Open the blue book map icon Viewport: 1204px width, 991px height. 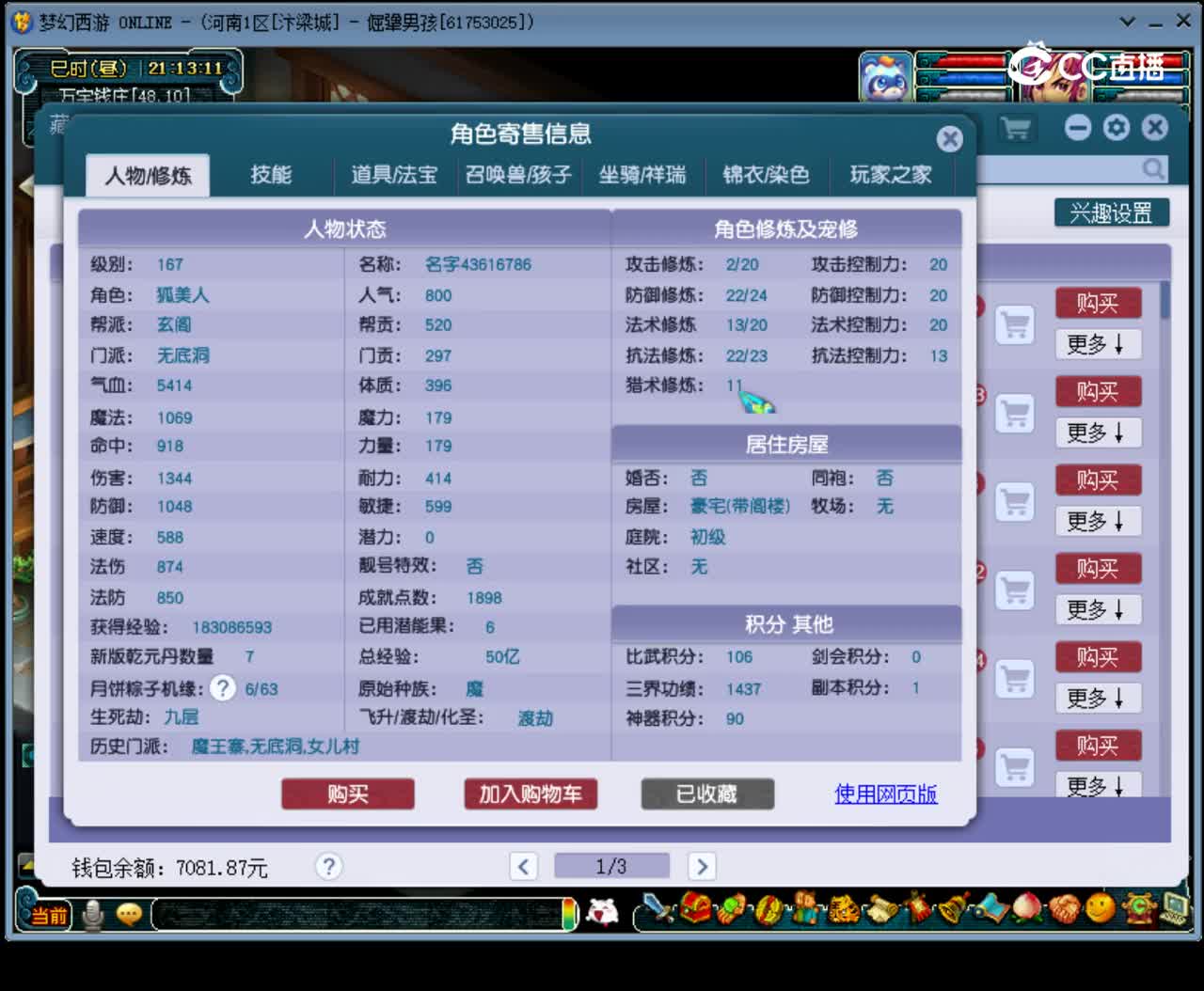(x=990, y=908)
